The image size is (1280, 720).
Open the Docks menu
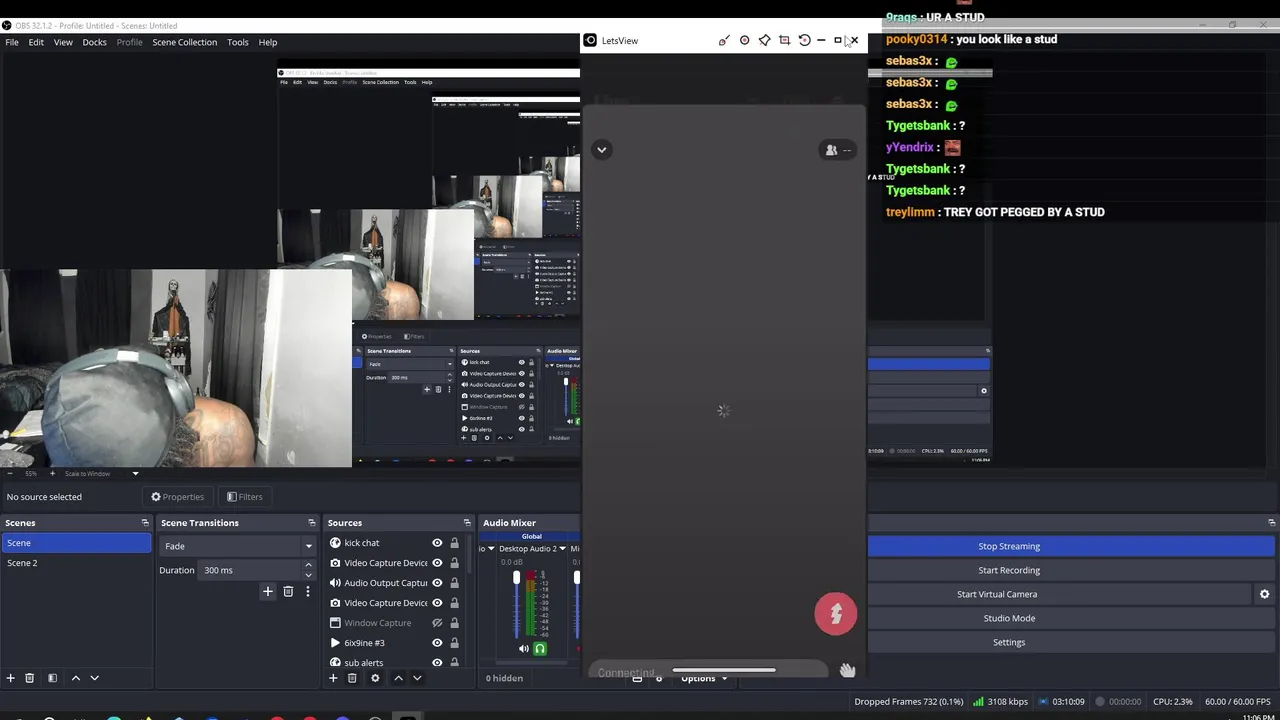coord(94,42)
